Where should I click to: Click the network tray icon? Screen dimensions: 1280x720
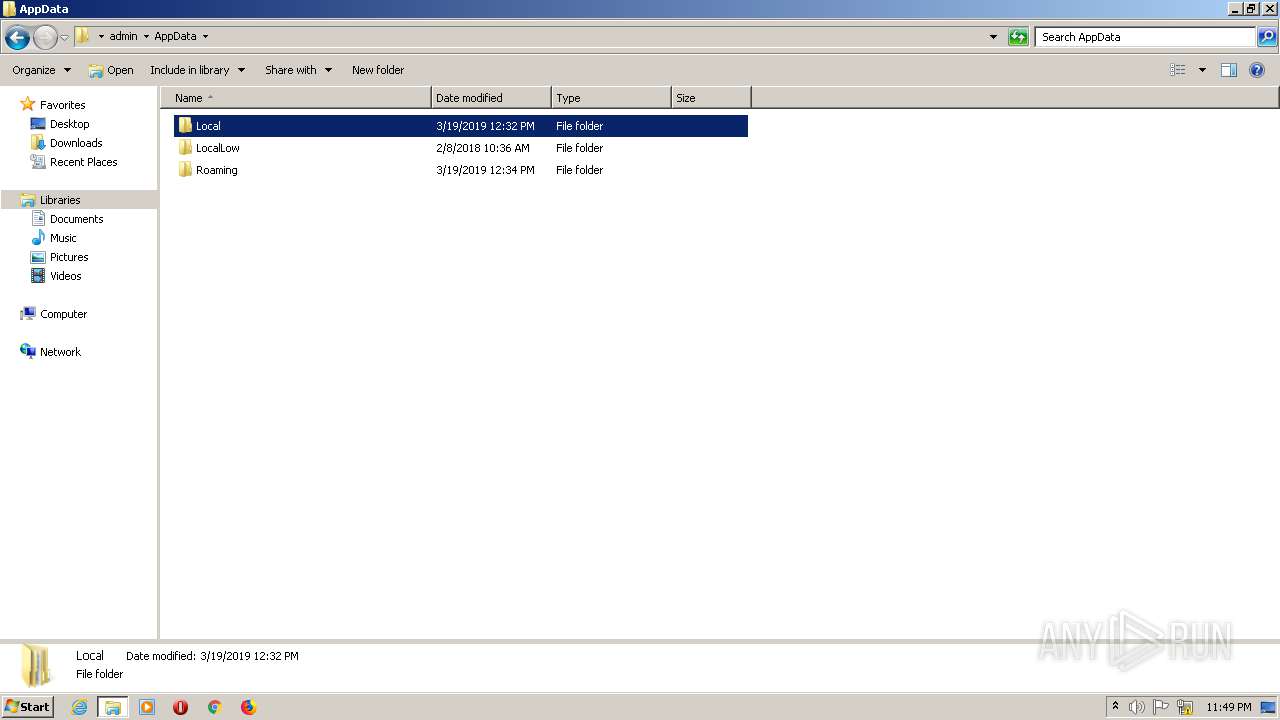pos(1185,707)
